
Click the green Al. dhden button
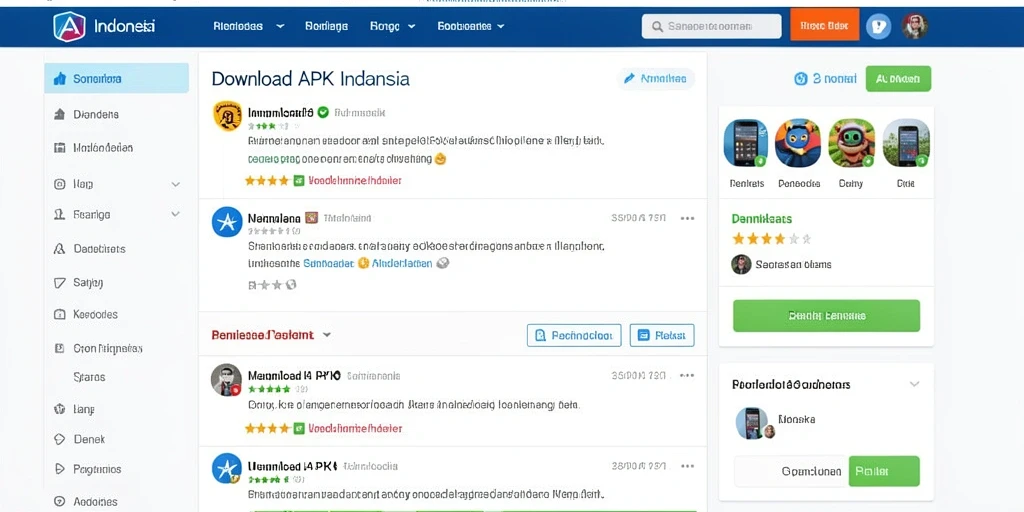click(x=898, y=79)
